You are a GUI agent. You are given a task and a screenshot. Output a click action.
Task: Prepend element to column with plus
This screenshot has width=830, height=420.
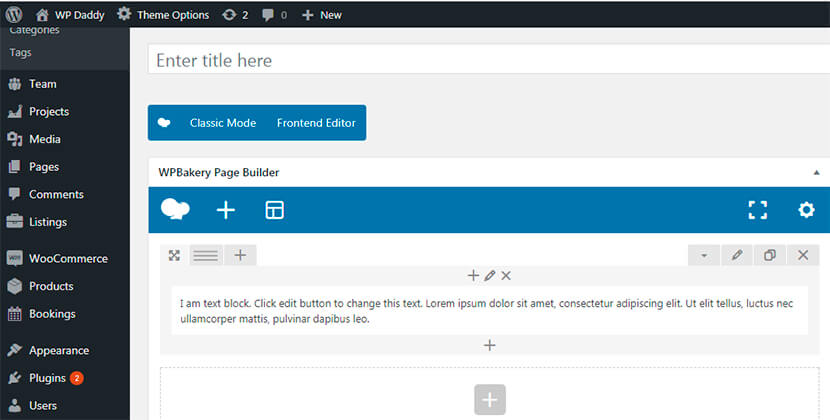click(473, 275)
